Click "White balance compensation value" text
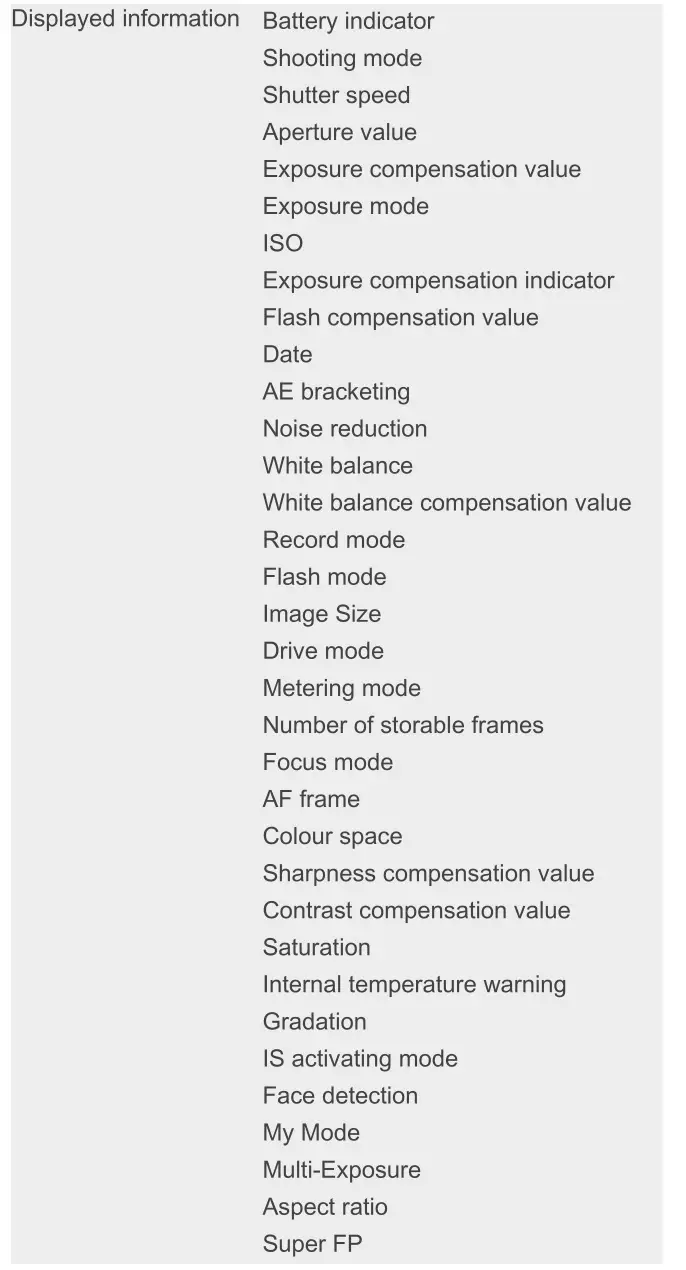The height and width of the screenshot is (1270, 686). [x=447, y=502]
